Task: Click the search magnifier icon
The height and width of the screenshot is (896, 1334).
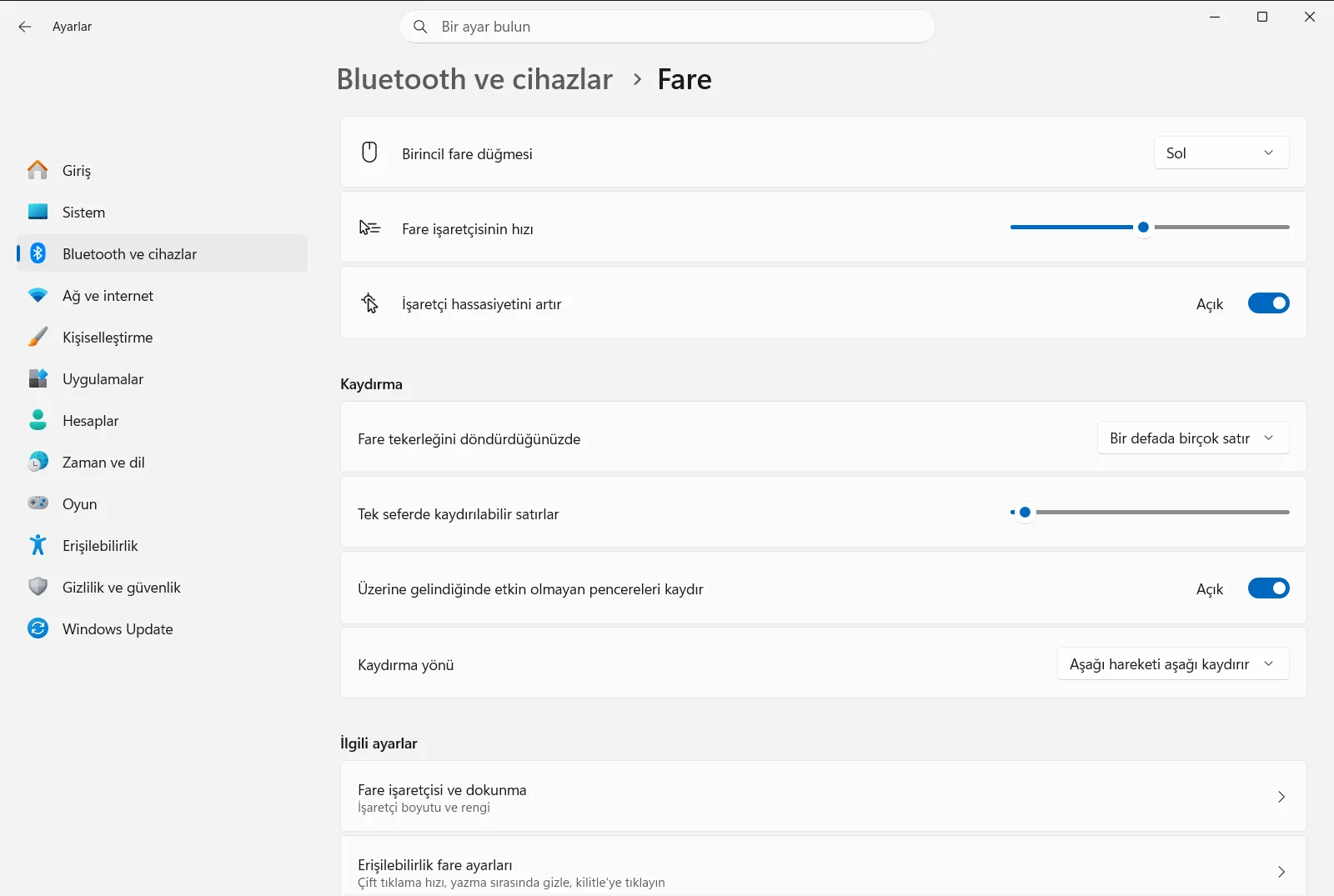Action: point(420,27)
